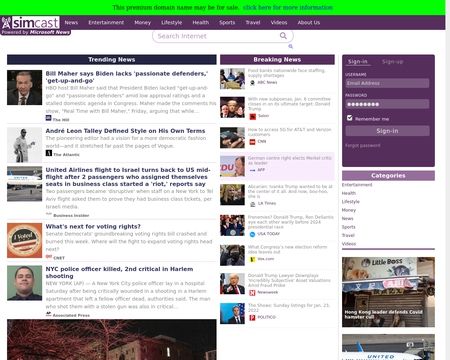Switch to the Sign-in tab

pyautogui.click(x=358, y=62)
